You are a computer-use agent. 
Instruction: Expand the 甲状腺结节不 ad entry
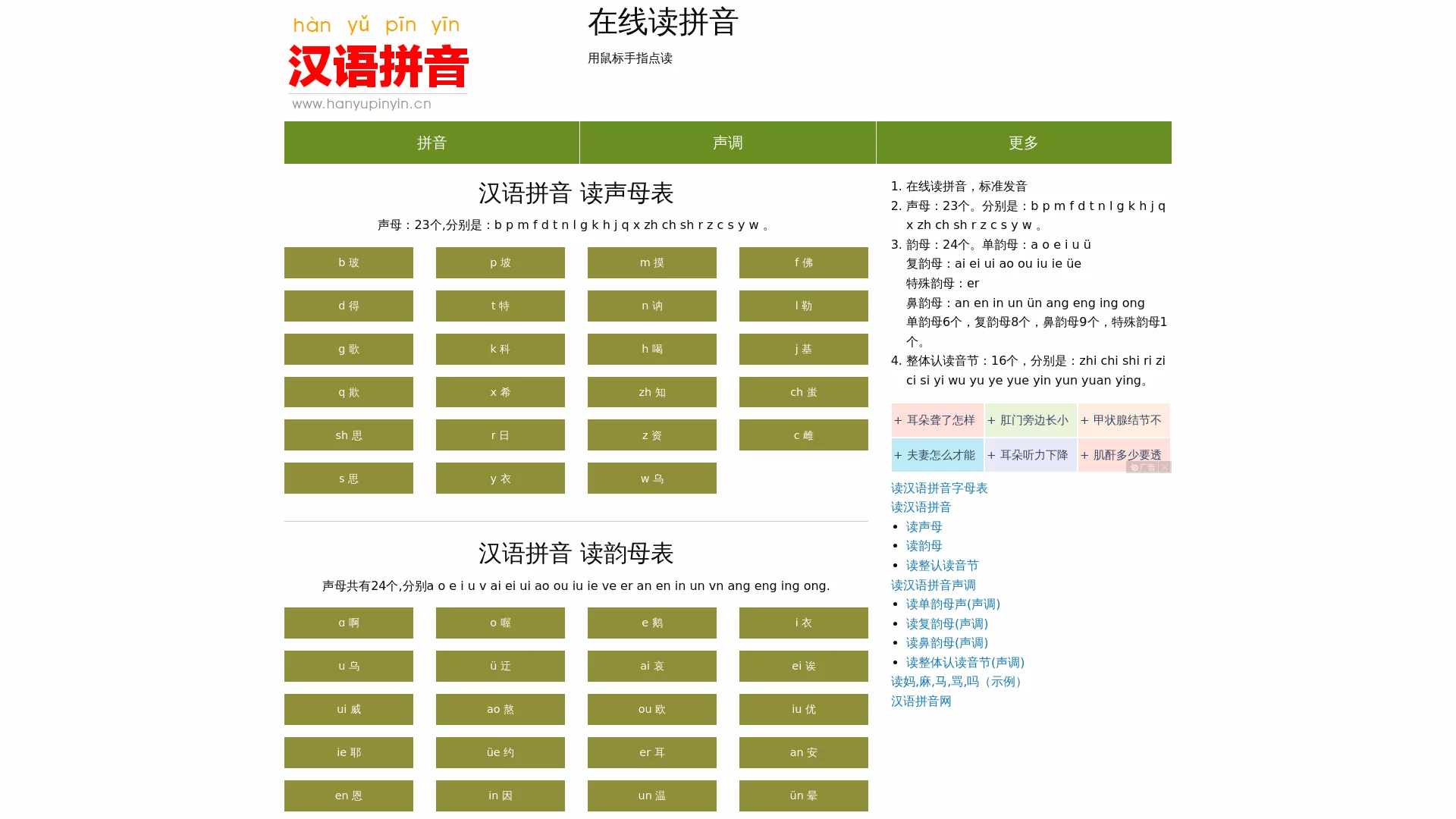[x=1123, y=419]
